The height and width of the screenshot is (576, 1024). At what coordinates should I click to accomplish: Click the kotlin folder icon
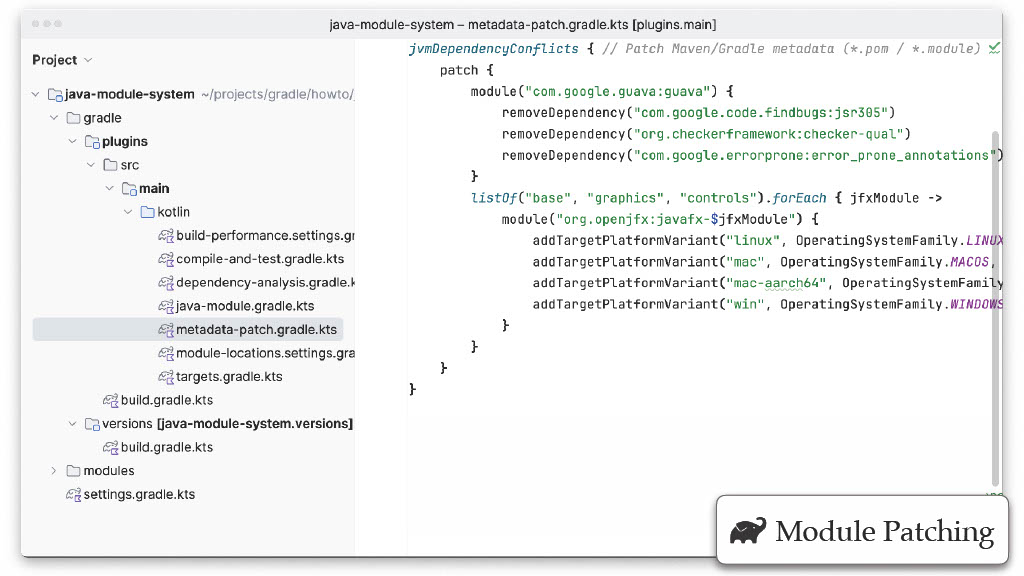(148, 212)
